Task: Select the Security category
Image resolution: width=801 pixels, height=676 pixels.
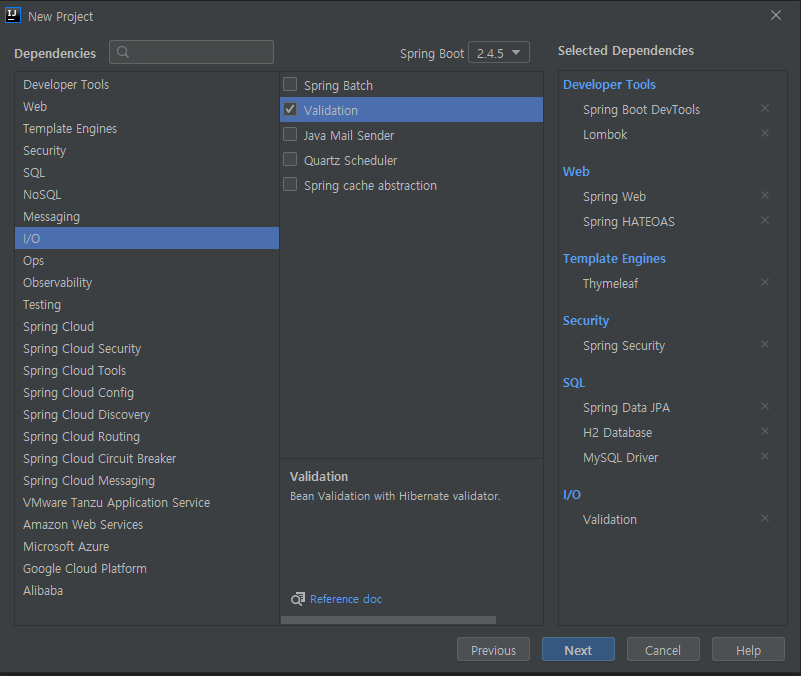Action: (x=147, y=150)
